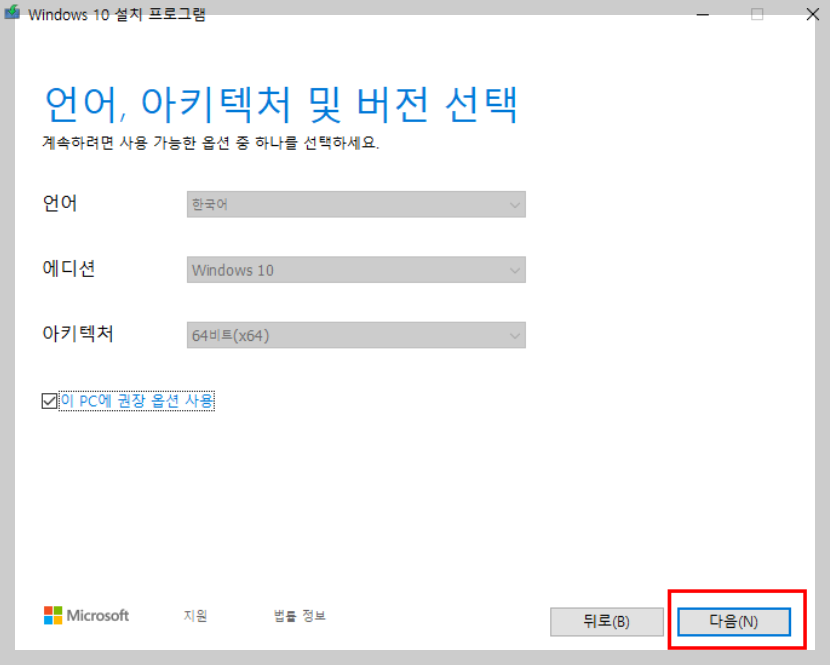Open the 아키텍처 dropdown showing 64비트(x64)

point(356,335)
